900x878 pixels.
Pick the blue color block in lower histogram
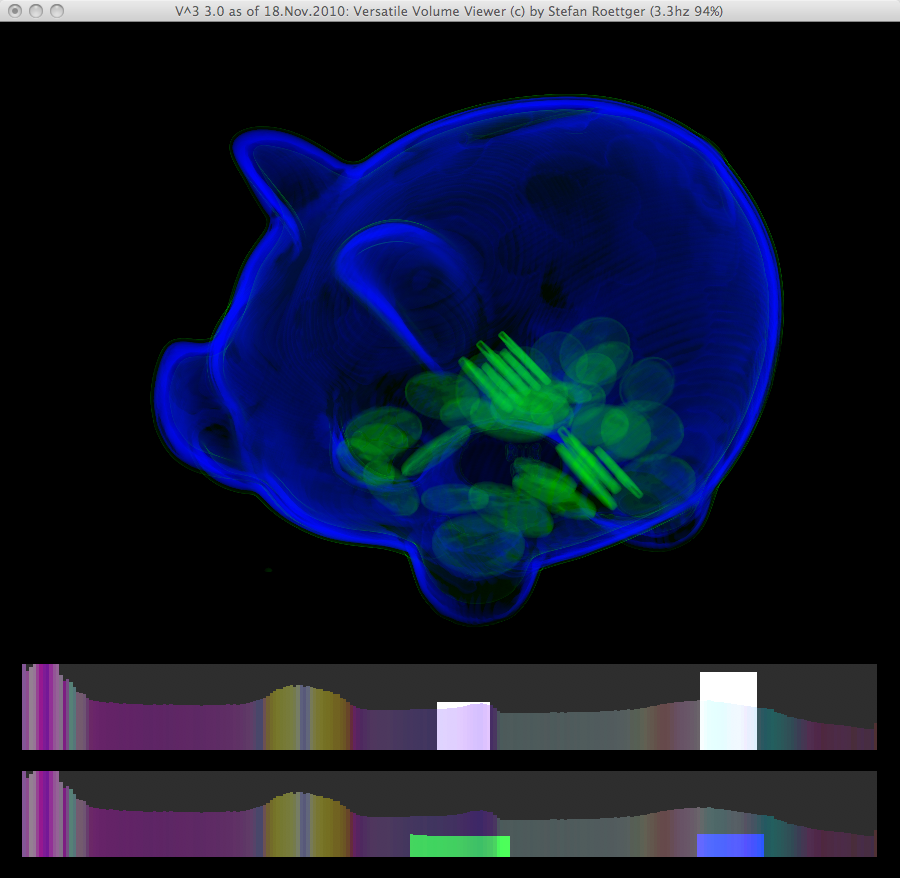coord(730,845)
